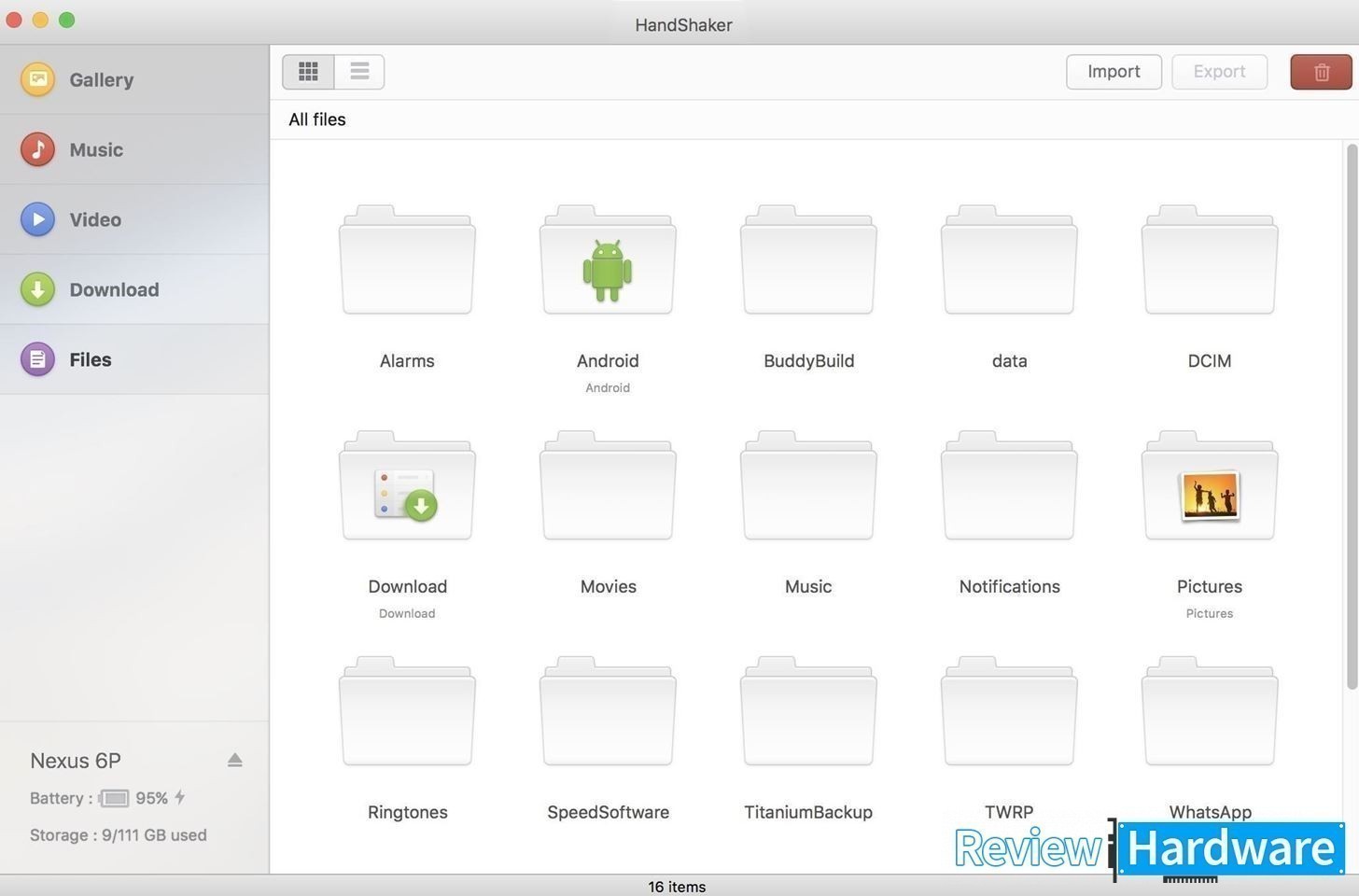The height and width of the screenshot is (896, 1359).
Task: Click the Nexus 6P device name
Action: point(76,761)
